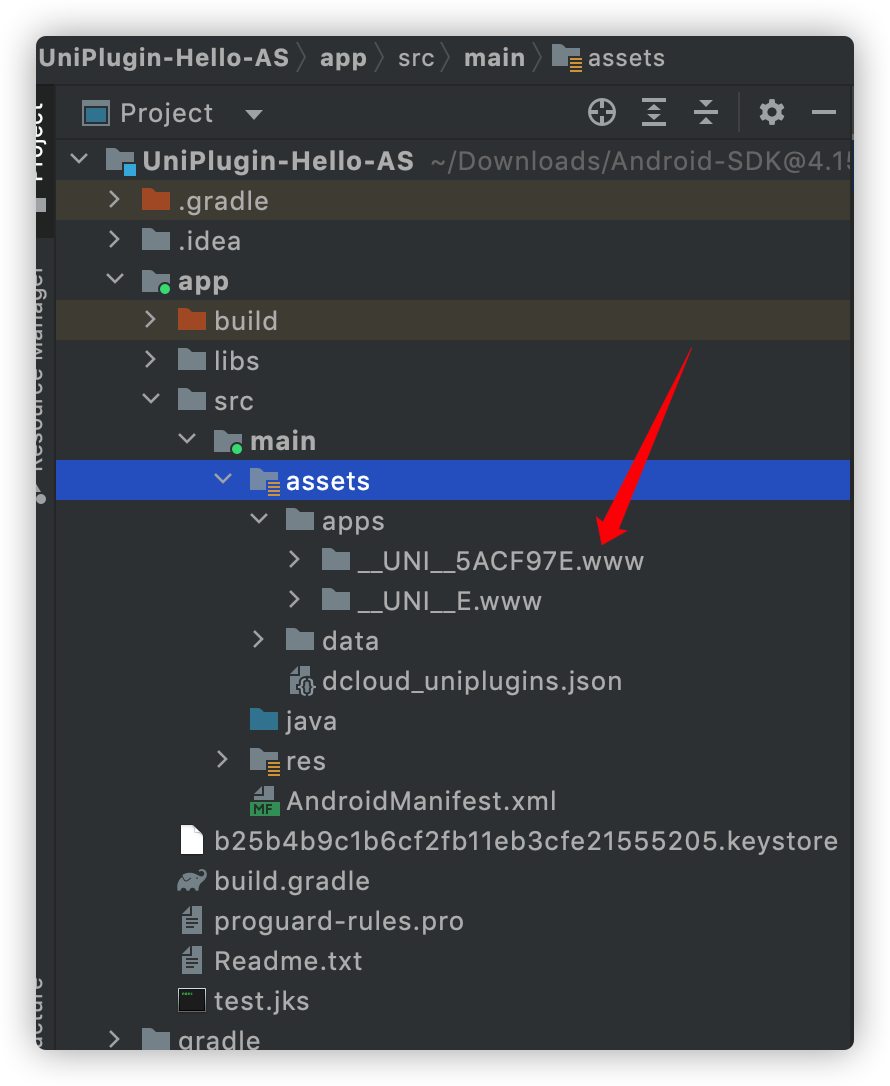Click the main breadcrumb segment

click(x=495, y=57)
